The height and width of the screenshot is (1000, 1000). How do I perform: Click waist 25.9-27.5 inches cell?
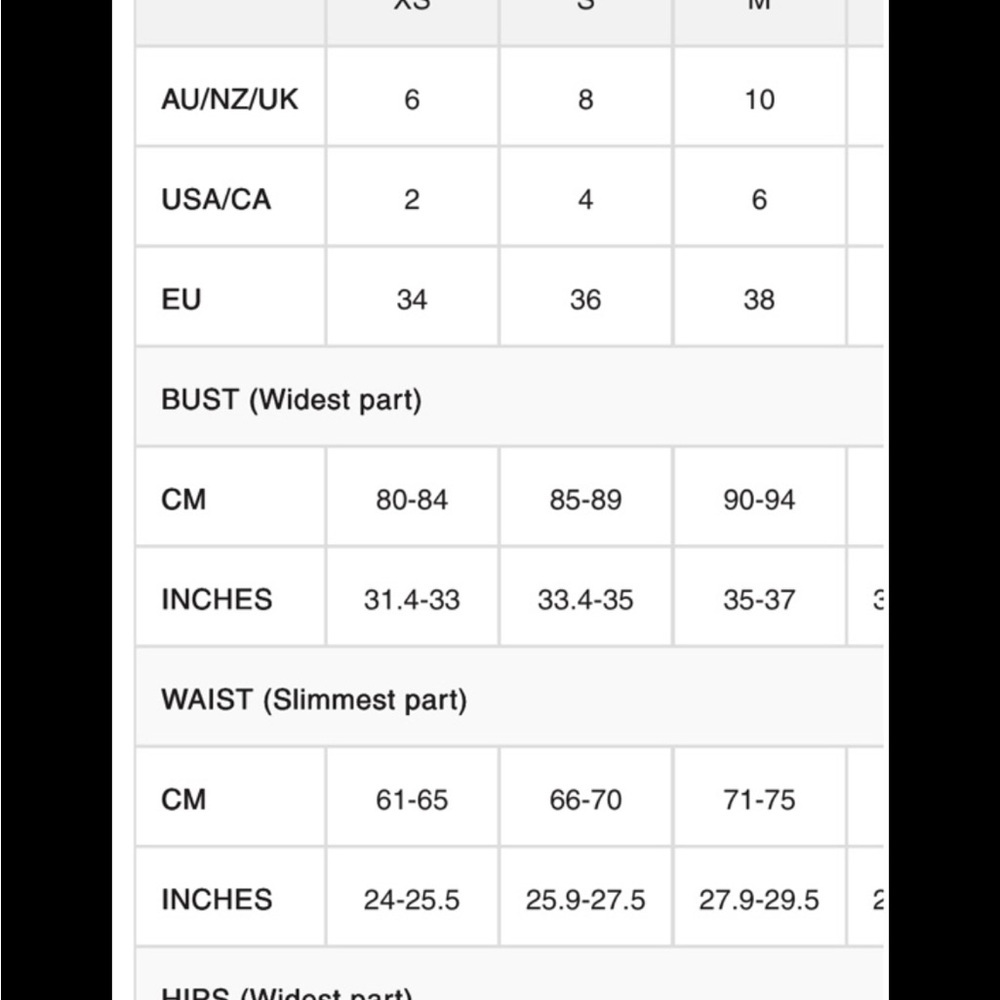[586, 899]
